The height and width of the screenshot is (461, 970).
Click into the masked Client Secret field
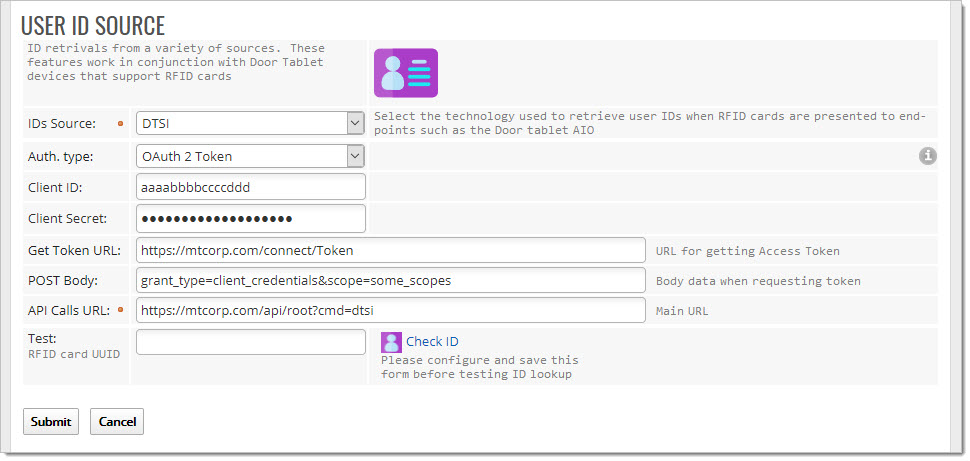(250, 218)
